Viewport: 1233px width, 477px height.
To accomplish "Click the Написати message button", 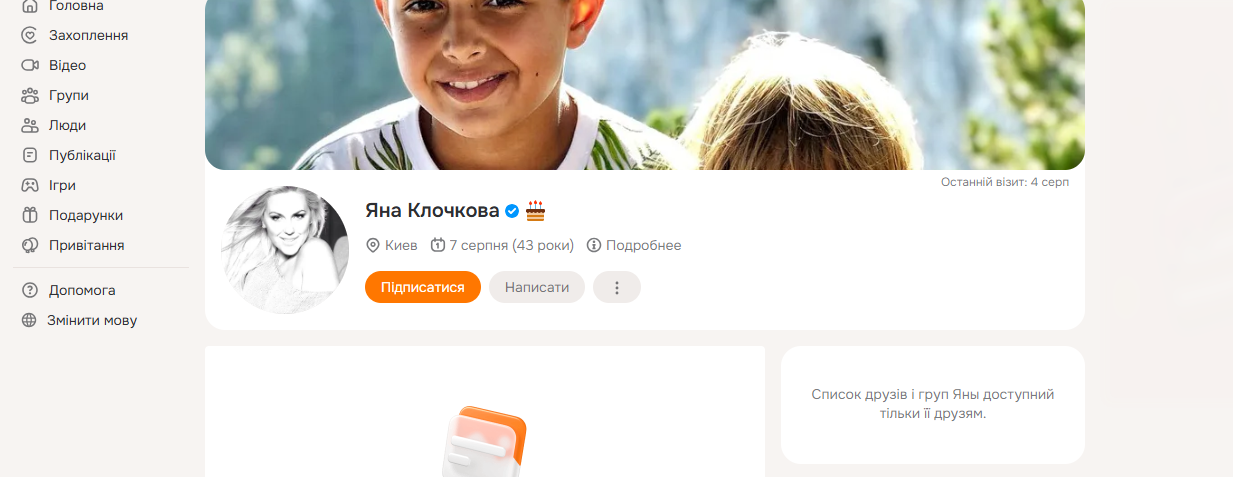I will 537,287.
